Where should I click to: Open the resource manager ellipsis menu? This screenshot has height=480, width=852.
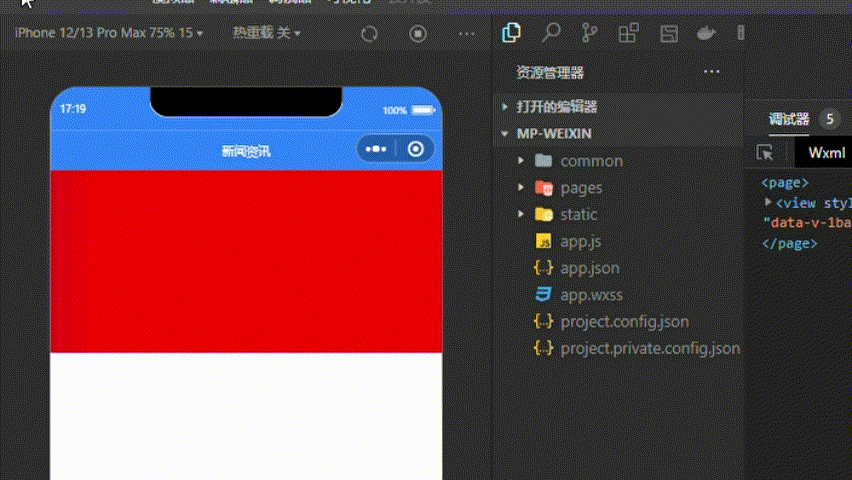click(711, 72)
